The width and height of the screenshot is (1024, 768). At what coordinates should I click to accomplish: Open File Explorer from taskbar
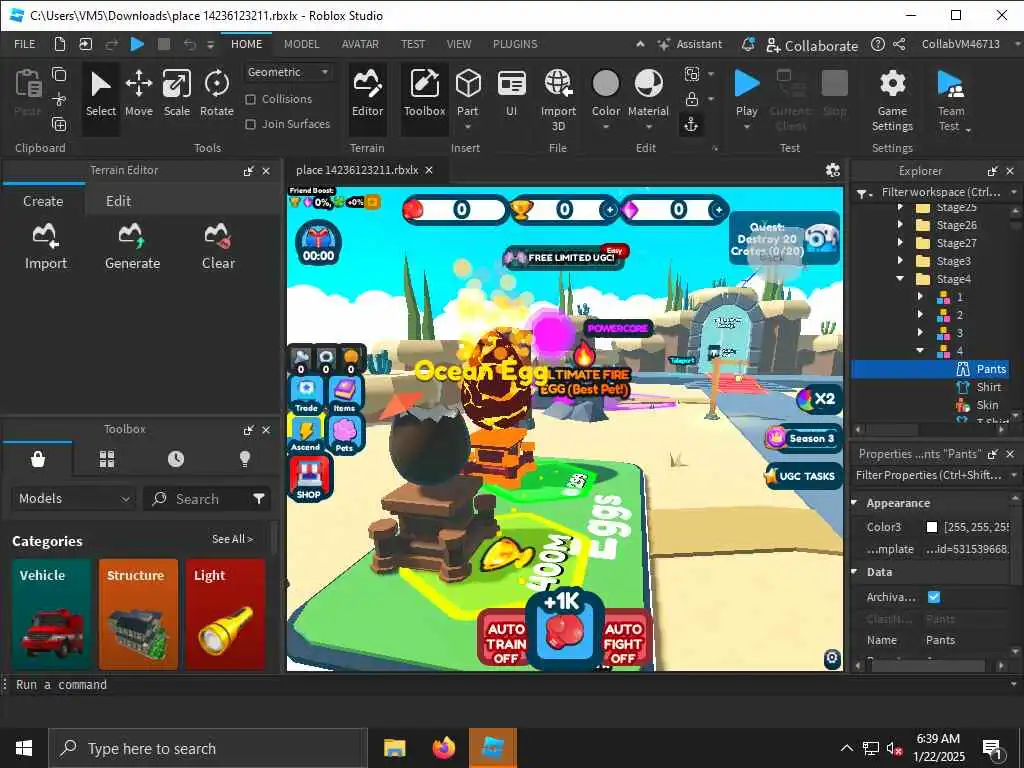(394, 748)
